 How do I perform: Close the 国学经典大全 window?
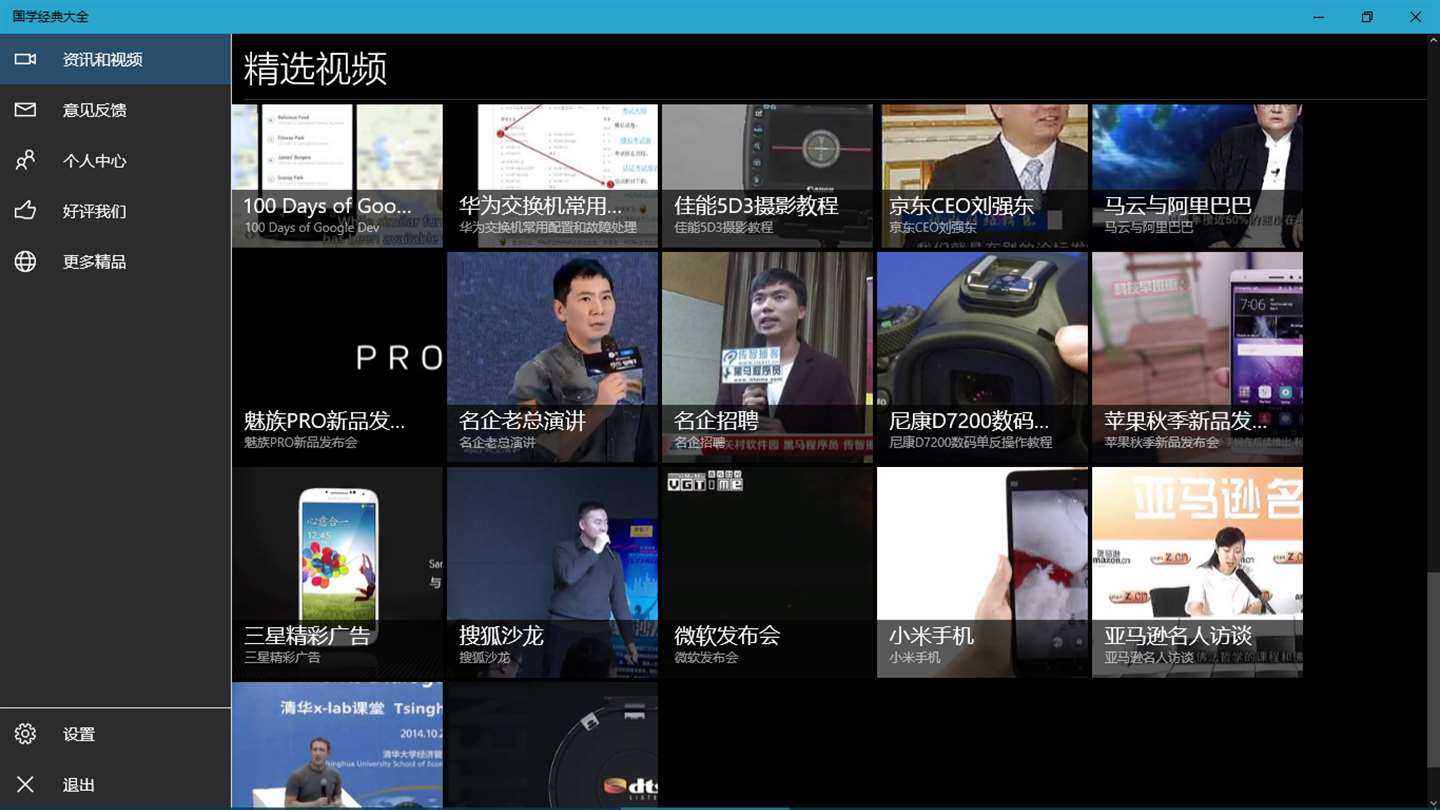point(1415,17)
